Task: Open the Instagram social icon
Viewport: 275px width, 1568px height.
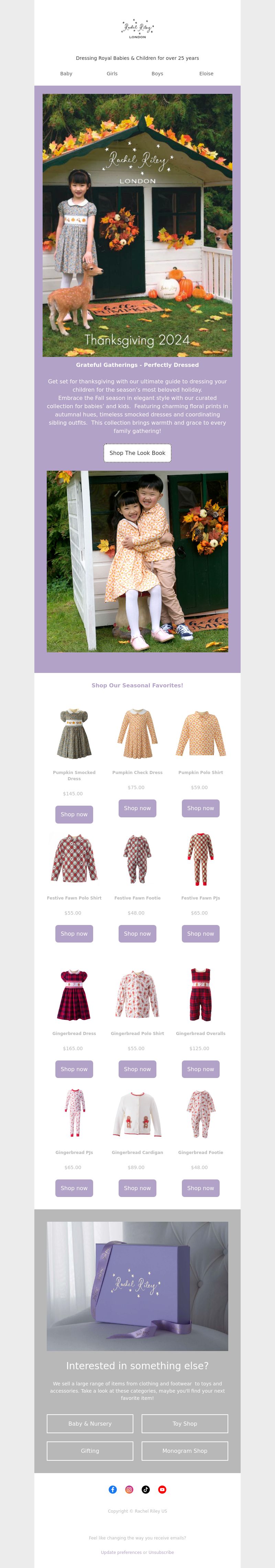Action: (x=129, y=1490)
